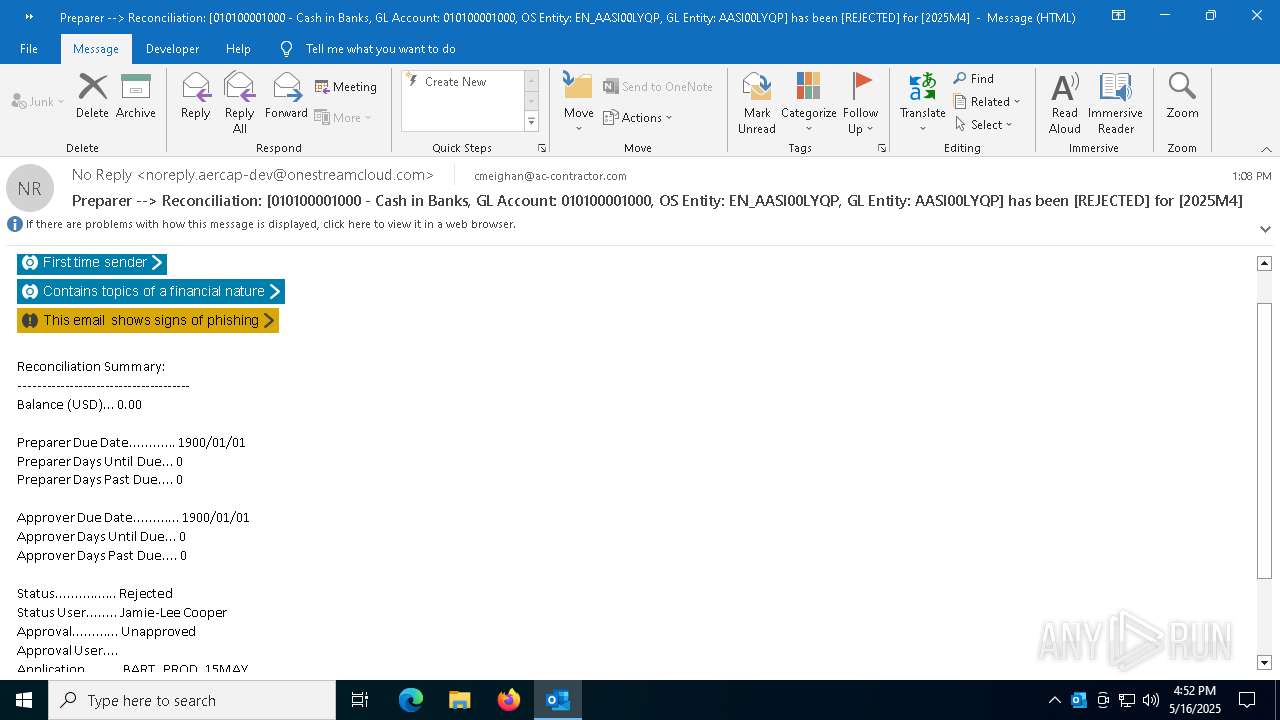Click message scrollbar down arrow
The height and width of the screenshot is (720, 1280).
click(1264, 662)
